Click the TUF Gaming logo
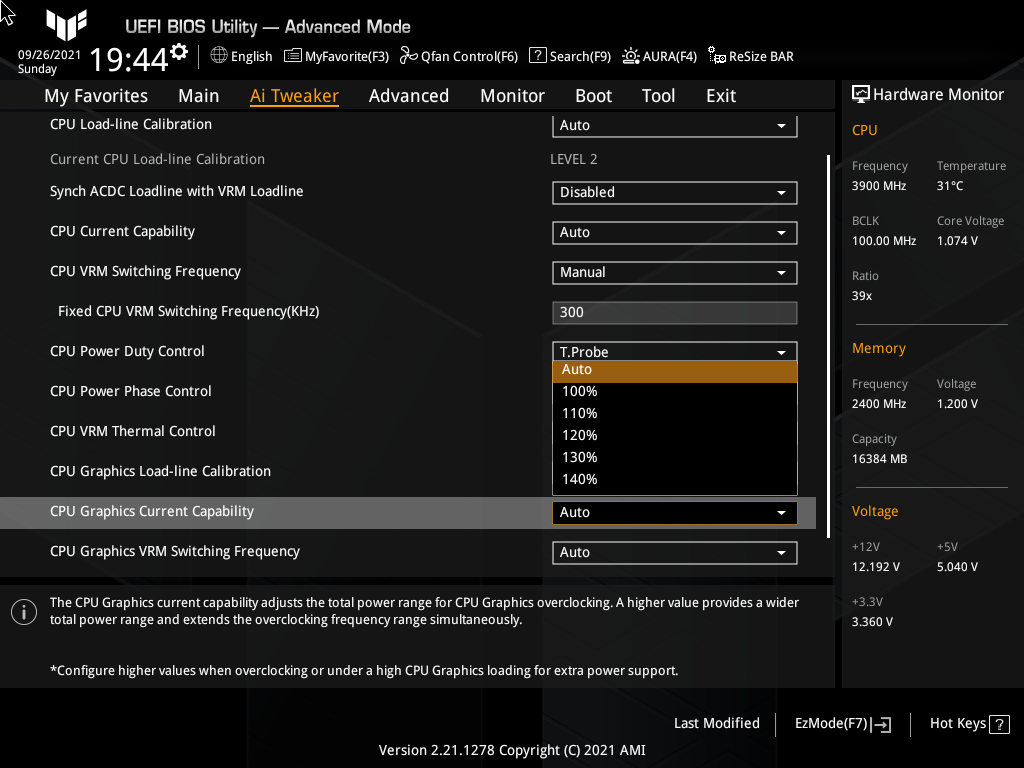This screenshot has height=768, width=1024. 66,27
